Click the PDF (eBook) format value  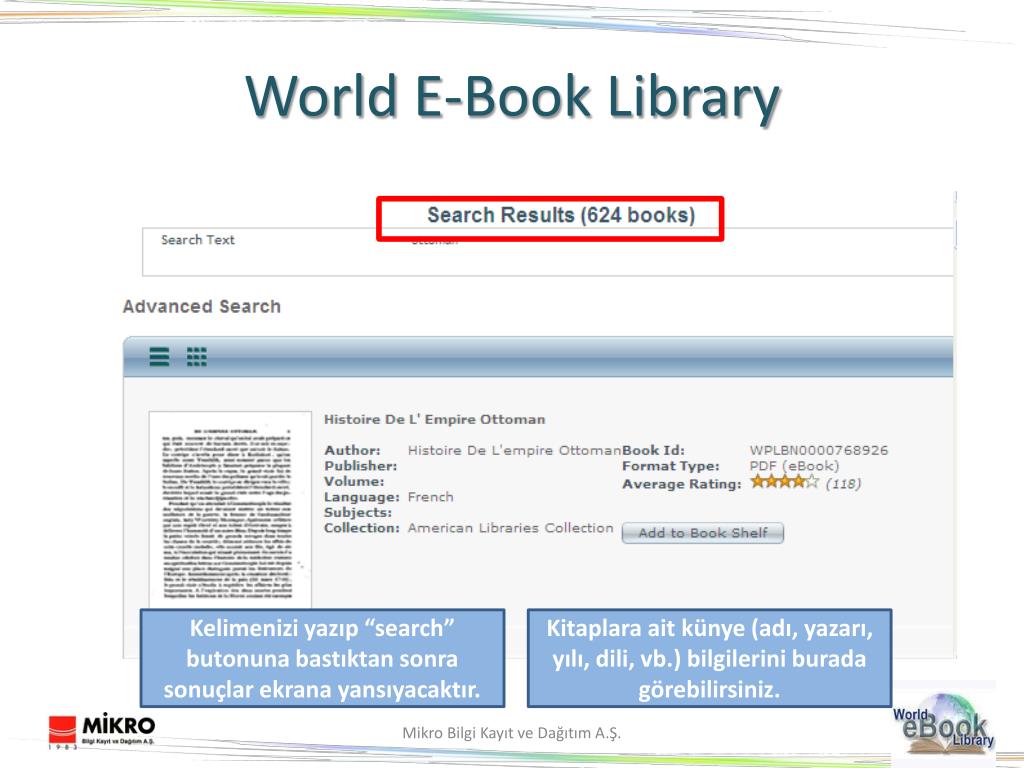coord(794,466)
